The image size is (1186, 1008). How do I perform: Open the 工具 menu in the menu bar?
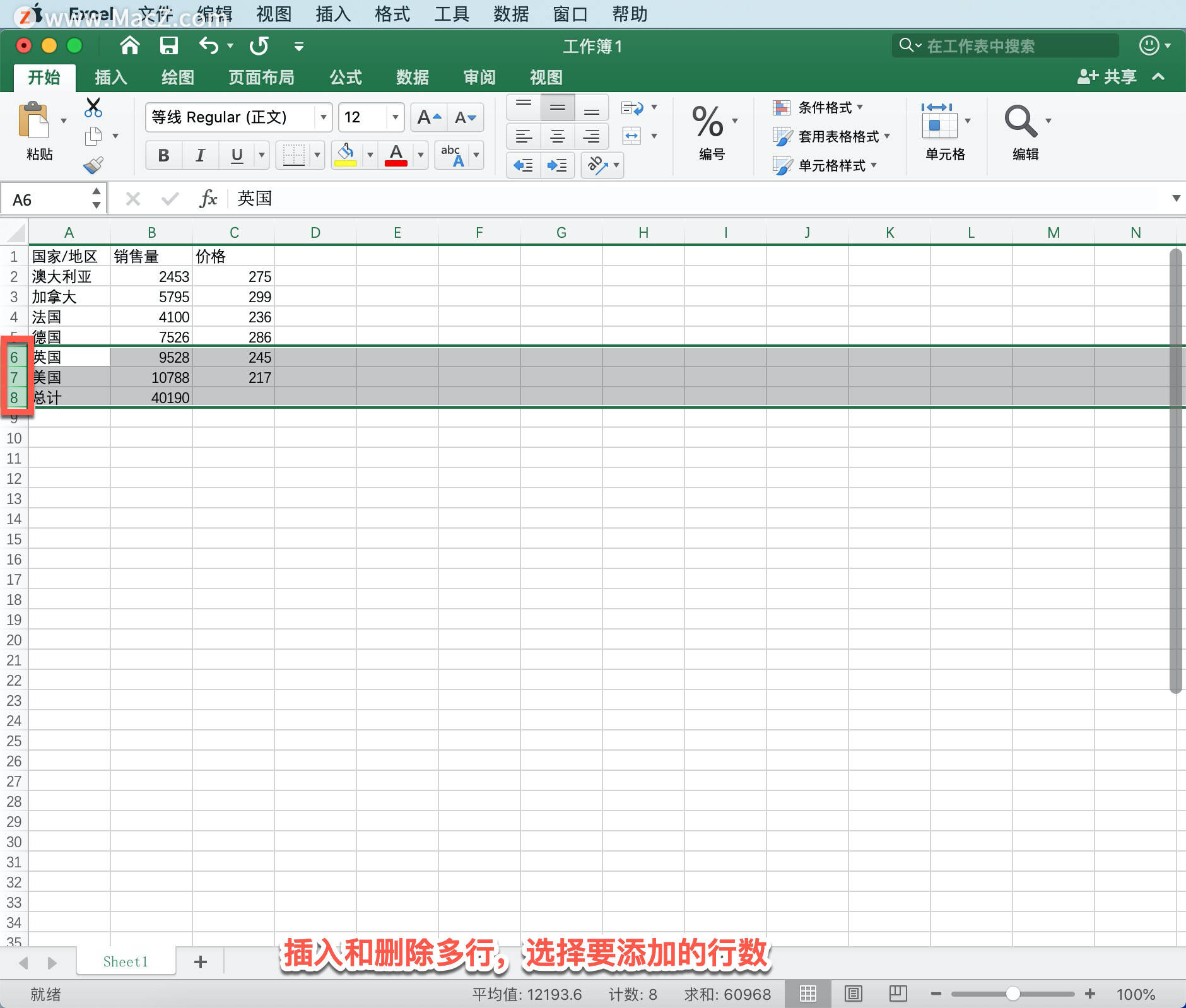[450, 14]
